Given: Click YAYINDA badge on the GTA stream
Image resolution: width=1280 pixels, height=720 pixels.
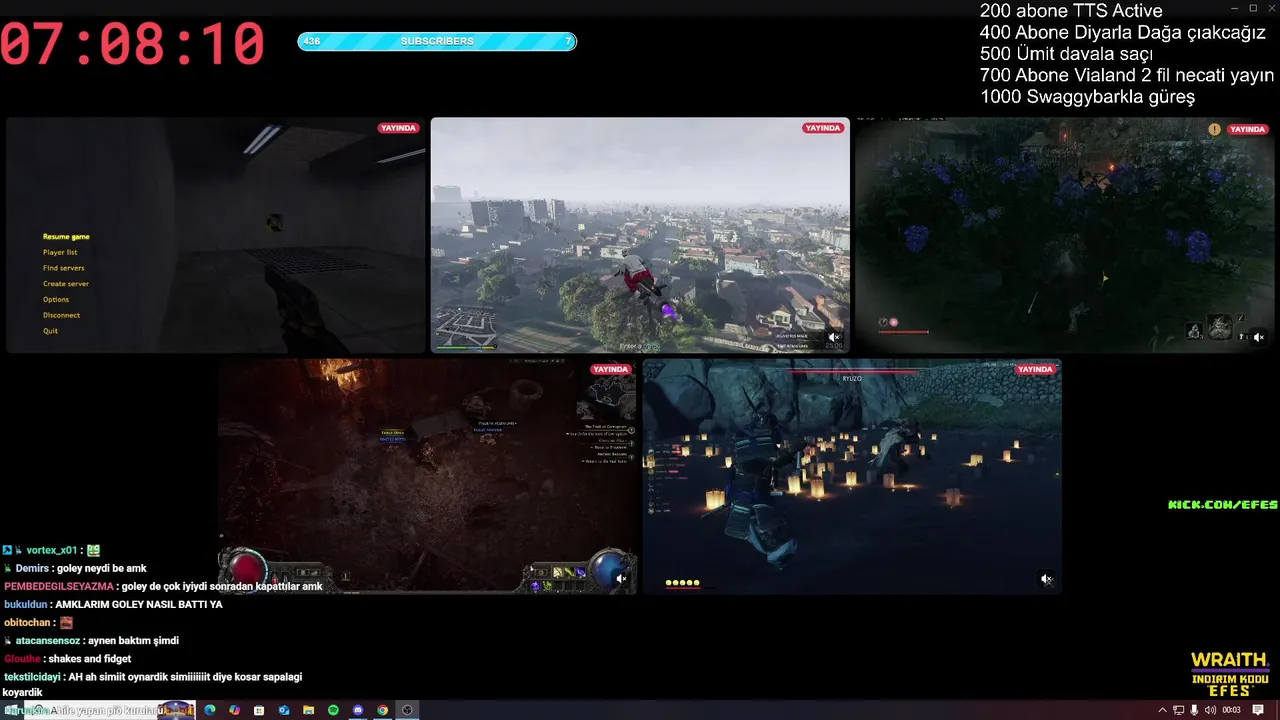Looking at the screenshot, I should coord(823,128).
